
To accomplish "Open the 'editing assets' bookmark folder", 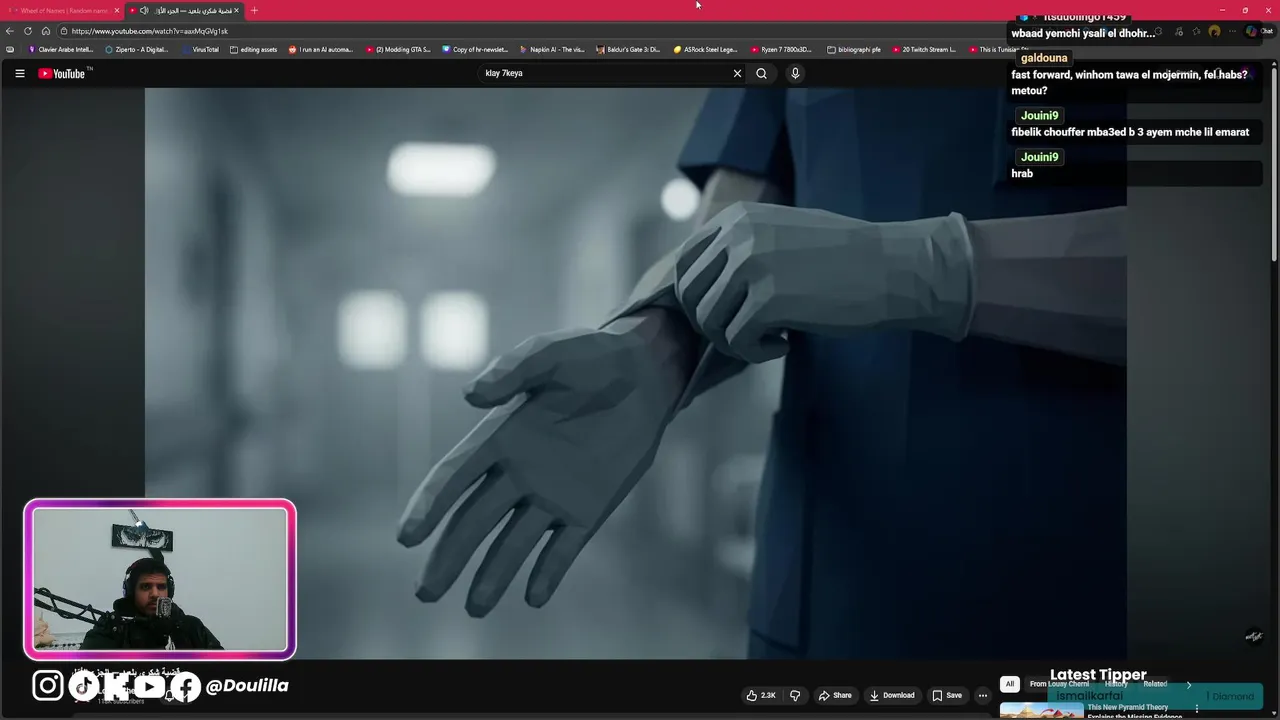I will click(253, 49).
